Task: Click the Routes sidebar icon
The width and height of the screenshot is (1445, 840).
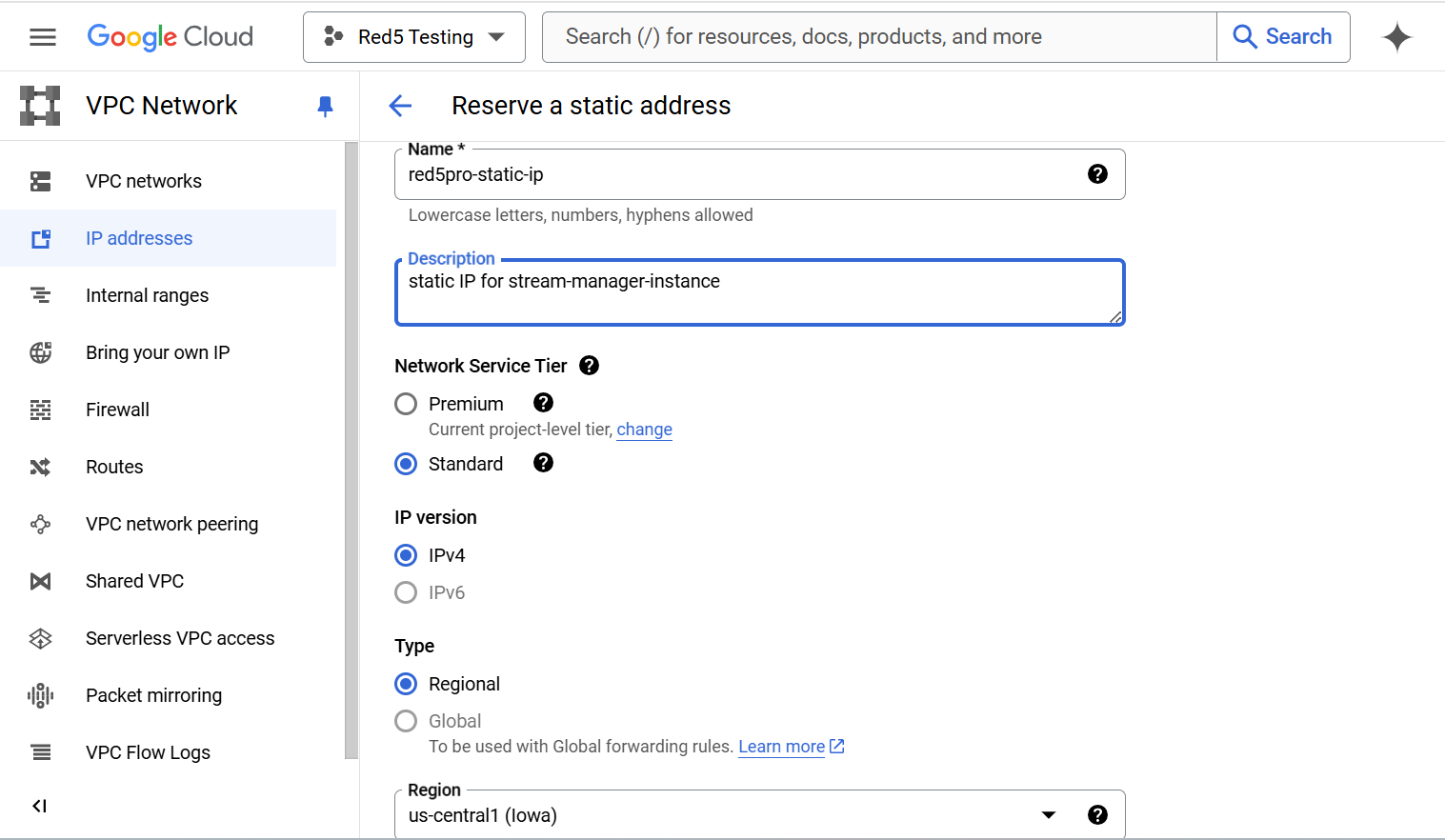Action: tap(40, 467)
